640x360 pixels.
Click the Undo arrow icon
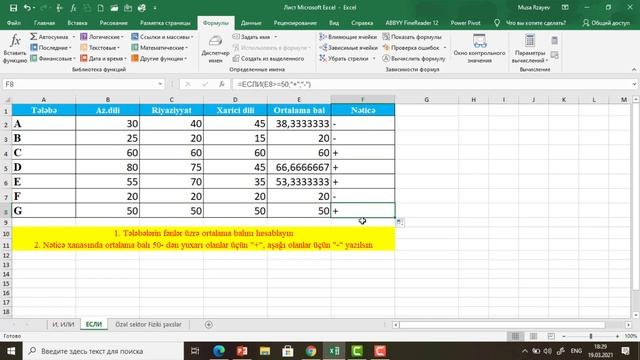27,8
